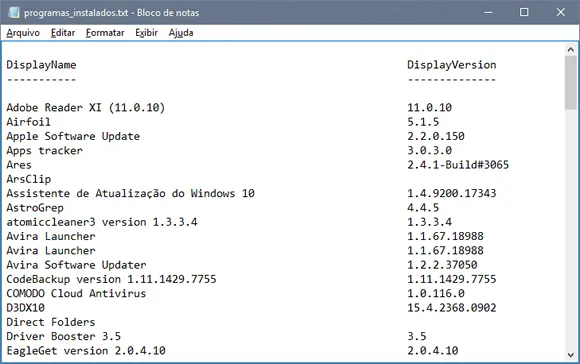The image size is (580, 364).
Task: Open the Exibir menu
Action: point(146,33)
